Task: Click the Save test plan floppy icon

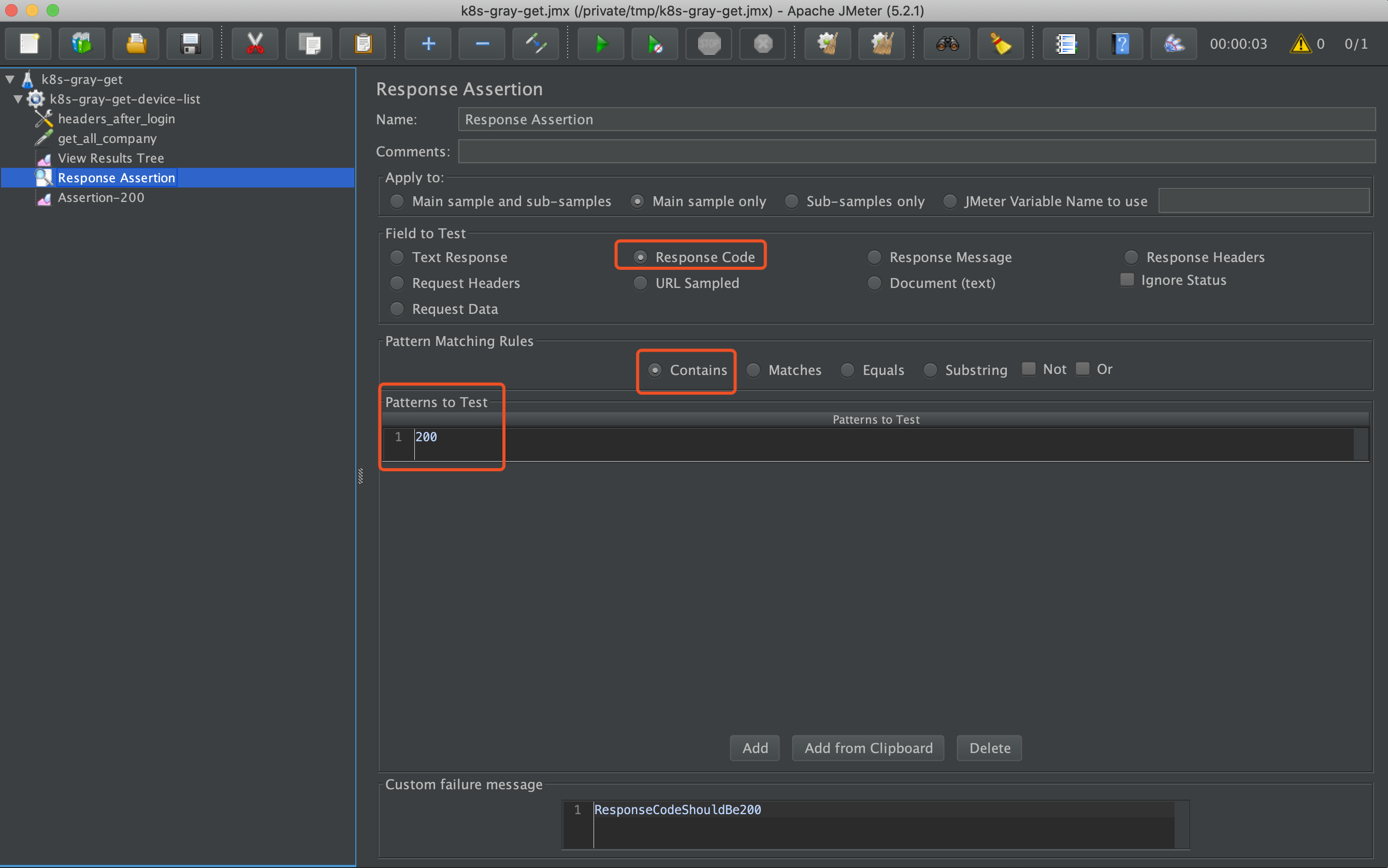Action: [190, 44]
